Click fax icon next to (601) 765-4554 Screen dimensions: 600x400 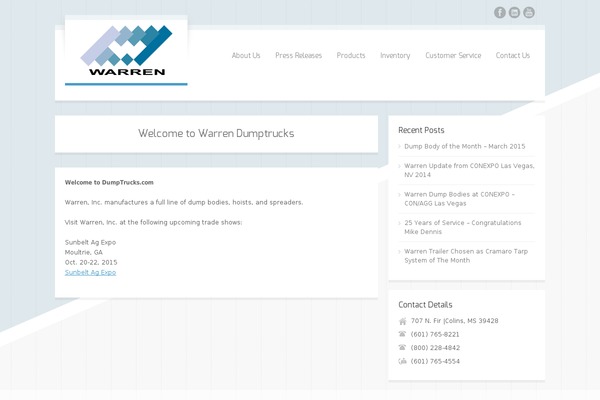(402, 361)
